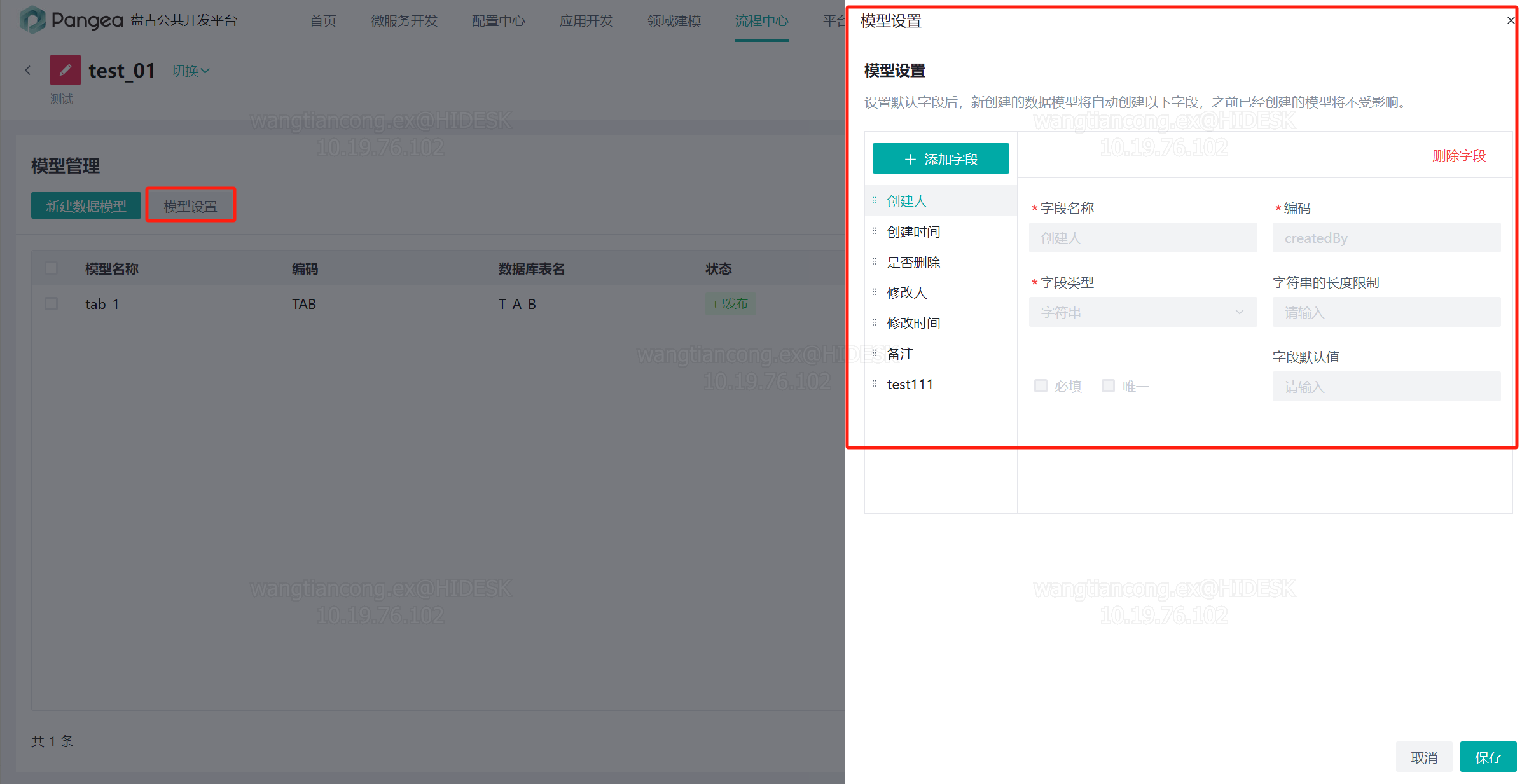Image resolution: width=1529 pixels, height=784 pixels.
Task: Close the 模型设置 drawer with the X
Action: pos(1511,20)
